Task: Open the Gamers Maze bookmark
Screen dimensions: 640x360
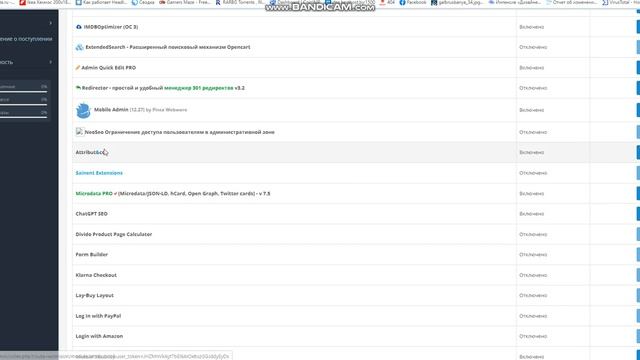Action: pyautogui.click(x=185, y=2)
